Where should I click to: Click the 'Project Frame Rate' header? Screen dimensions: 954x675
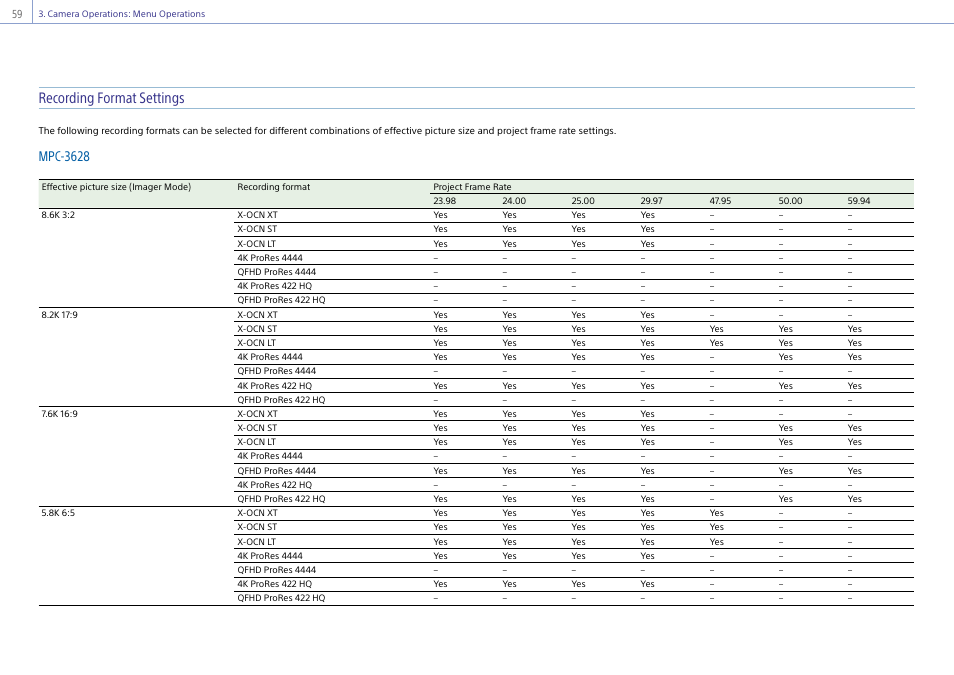pos(472,187)
